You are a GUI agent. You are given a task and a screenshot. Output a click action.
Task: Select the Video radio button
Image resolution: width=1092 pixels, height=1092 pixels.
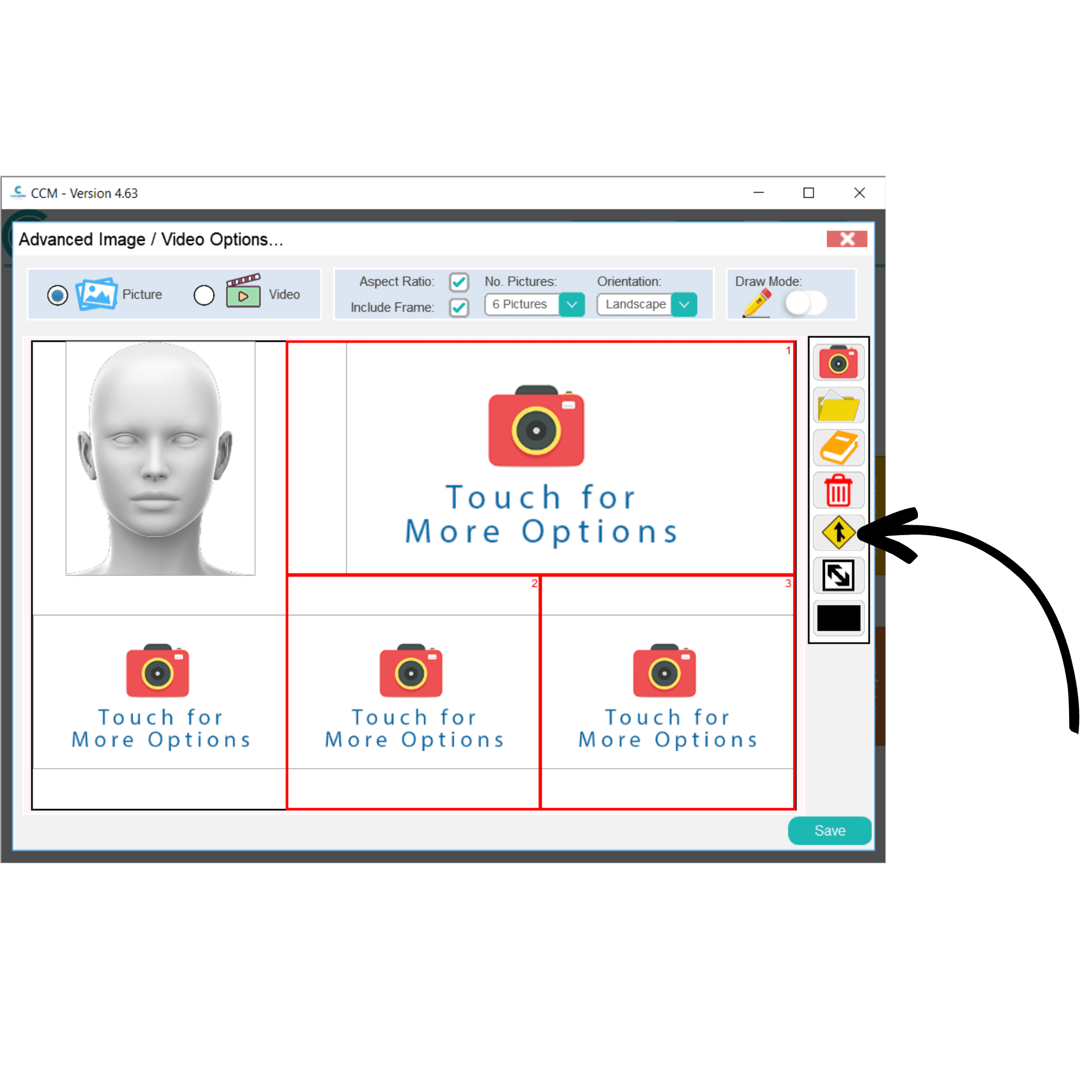click(204, 295)
